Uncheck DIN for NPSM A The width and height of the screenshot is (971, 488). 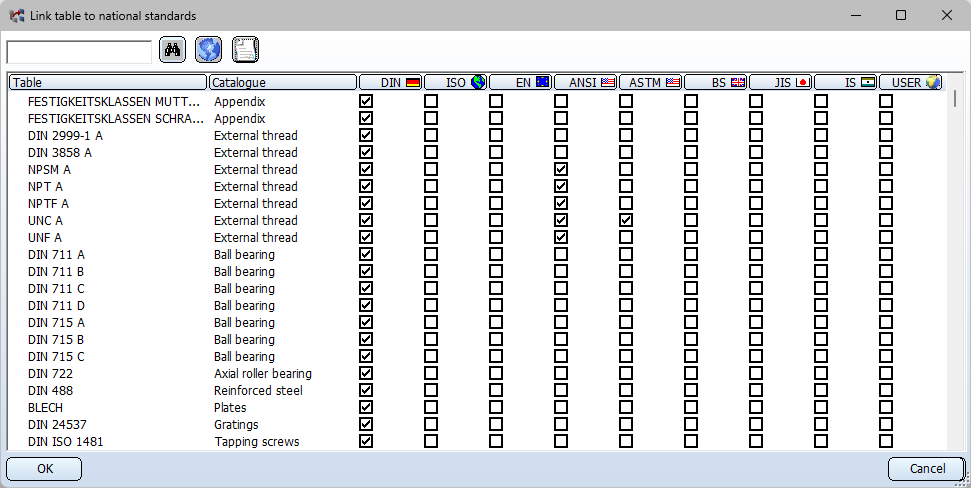(366, 169)
